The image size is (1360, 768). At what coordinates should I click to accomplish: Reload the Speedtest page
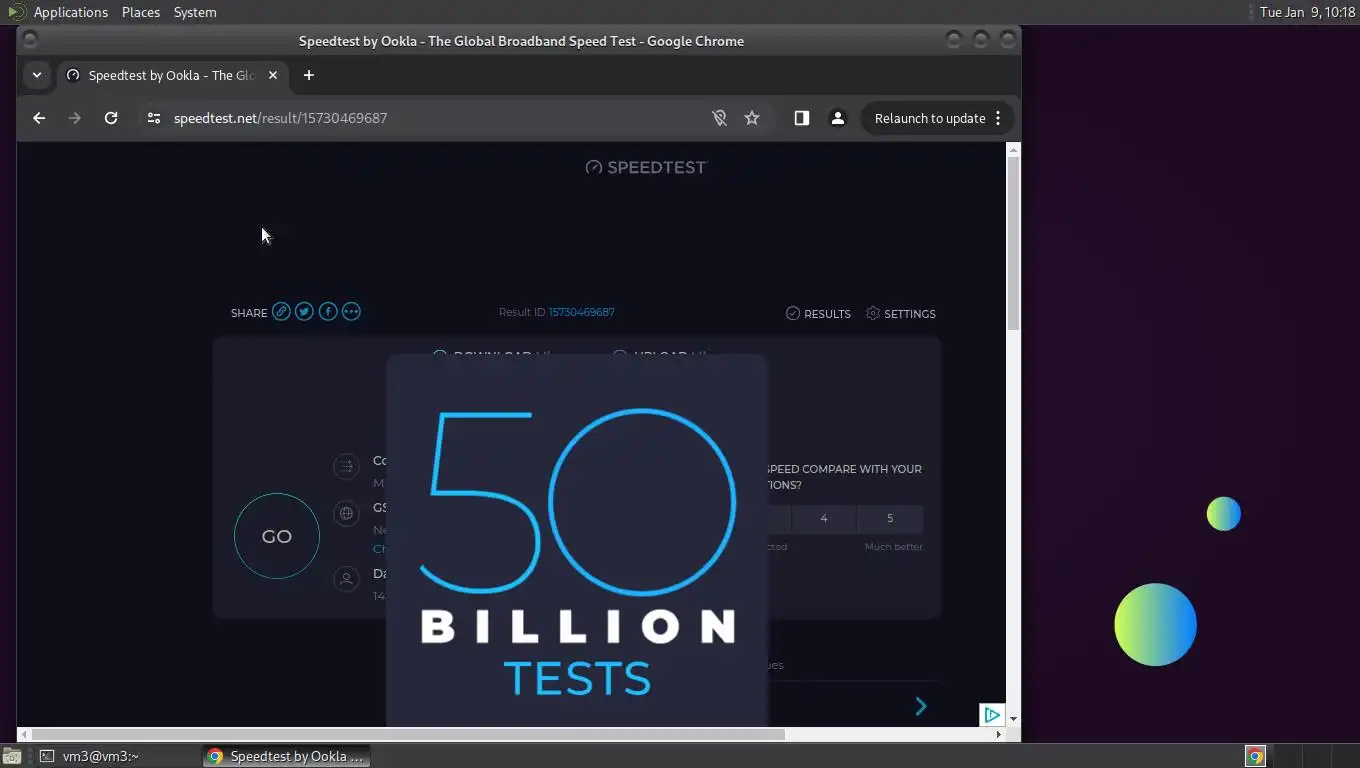111,118
